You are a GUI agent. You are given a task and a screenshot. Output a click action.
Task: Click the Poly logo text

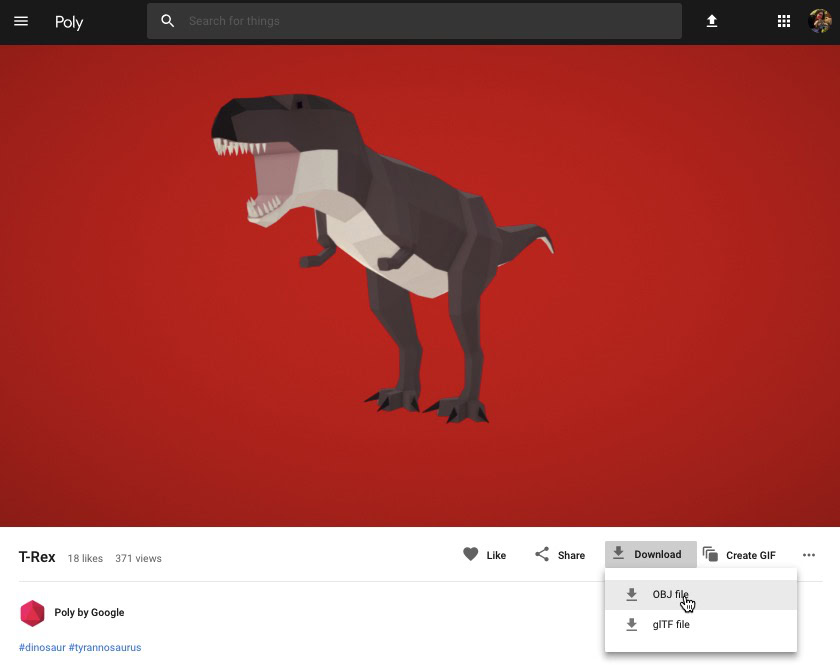(69, 22)
